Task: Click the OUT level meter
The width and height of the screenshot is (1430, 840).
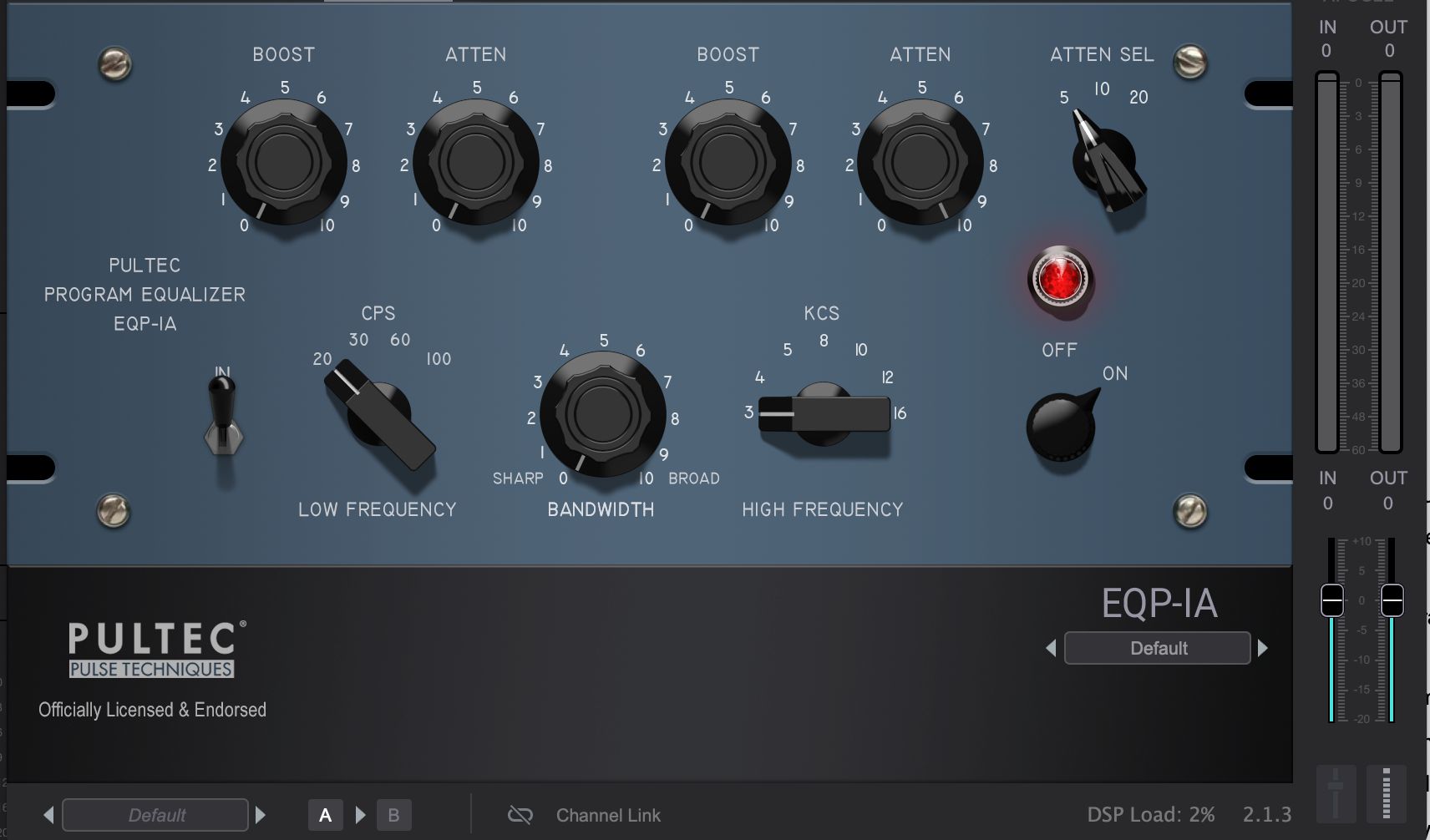Action: pos(1390,263)
